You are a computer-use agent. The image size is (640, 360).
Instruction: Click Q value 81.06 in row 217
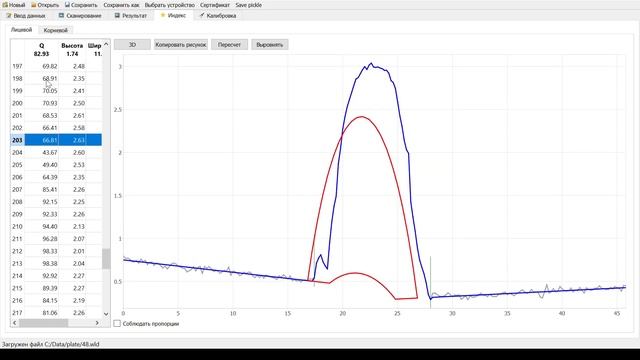(50, 313)
